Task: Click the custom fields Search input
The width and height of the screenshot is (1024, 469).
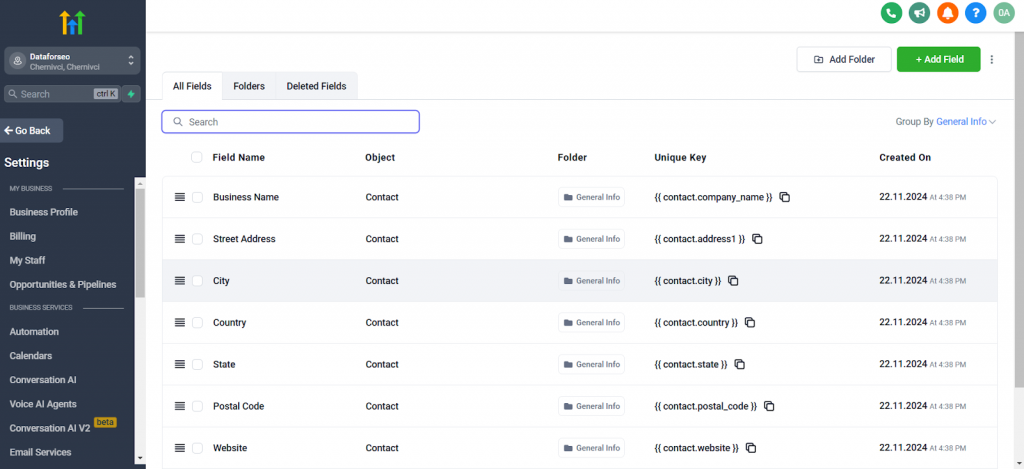Action: click(x=291, y=122)
